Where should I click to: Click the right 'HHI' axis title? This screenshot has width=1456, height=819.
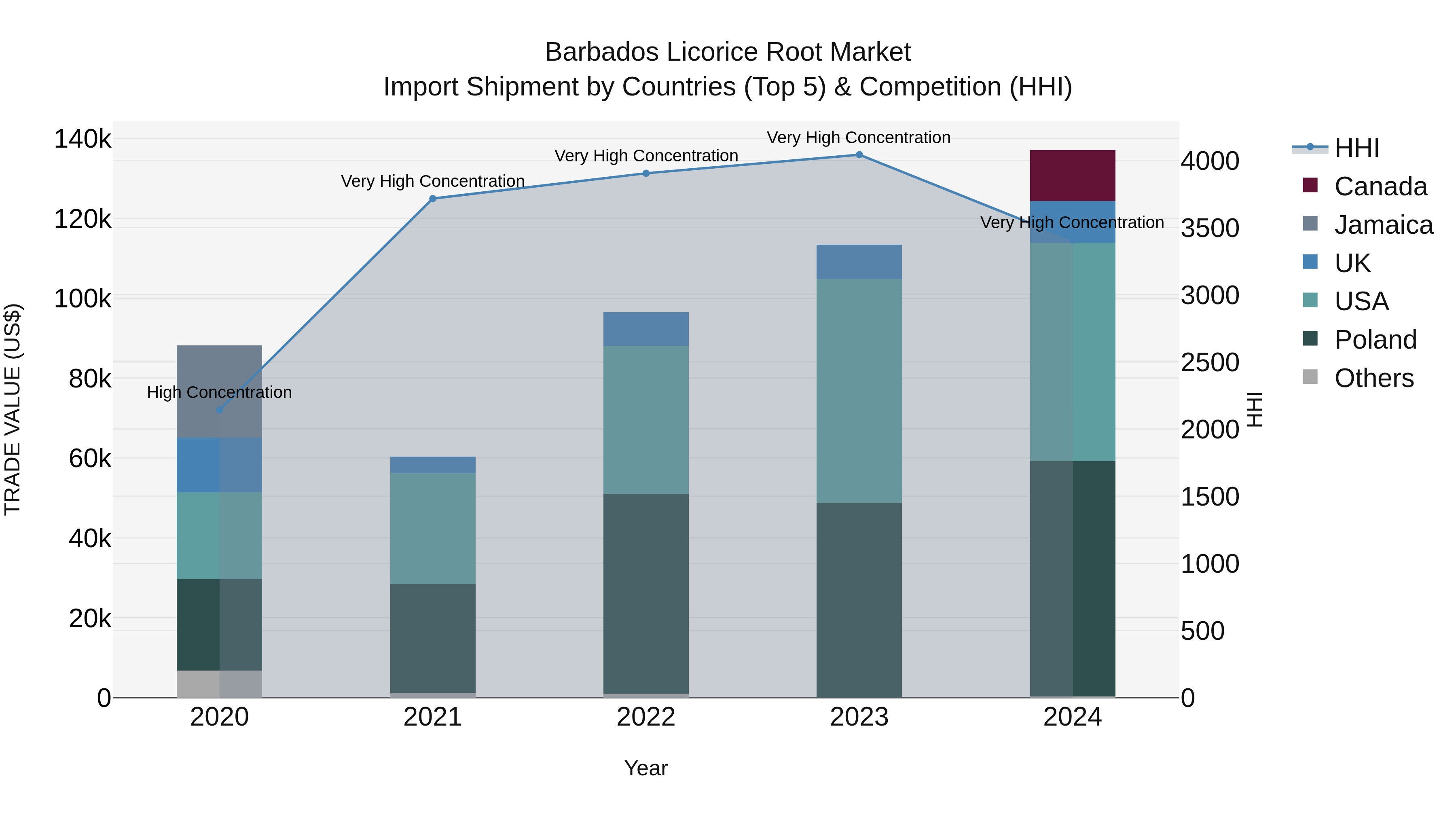(1254, 409)
